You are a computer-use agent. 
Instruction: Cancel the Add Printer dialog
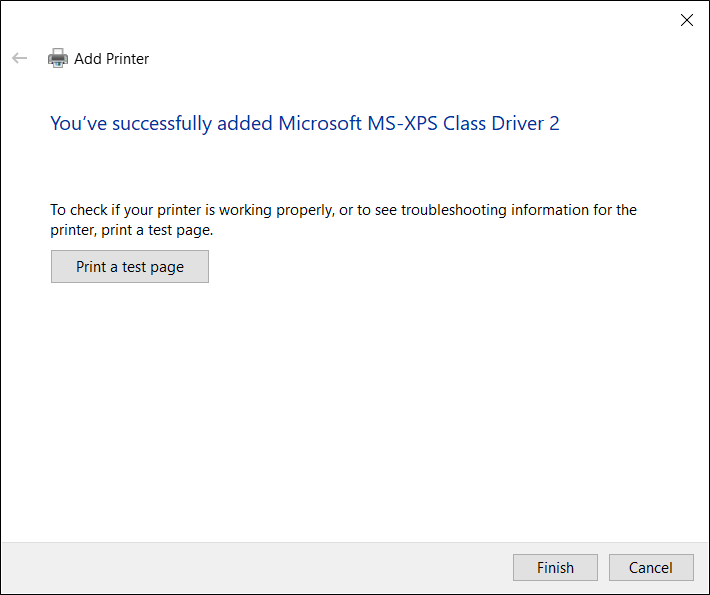pyautogui.click(x=651, y=567)
